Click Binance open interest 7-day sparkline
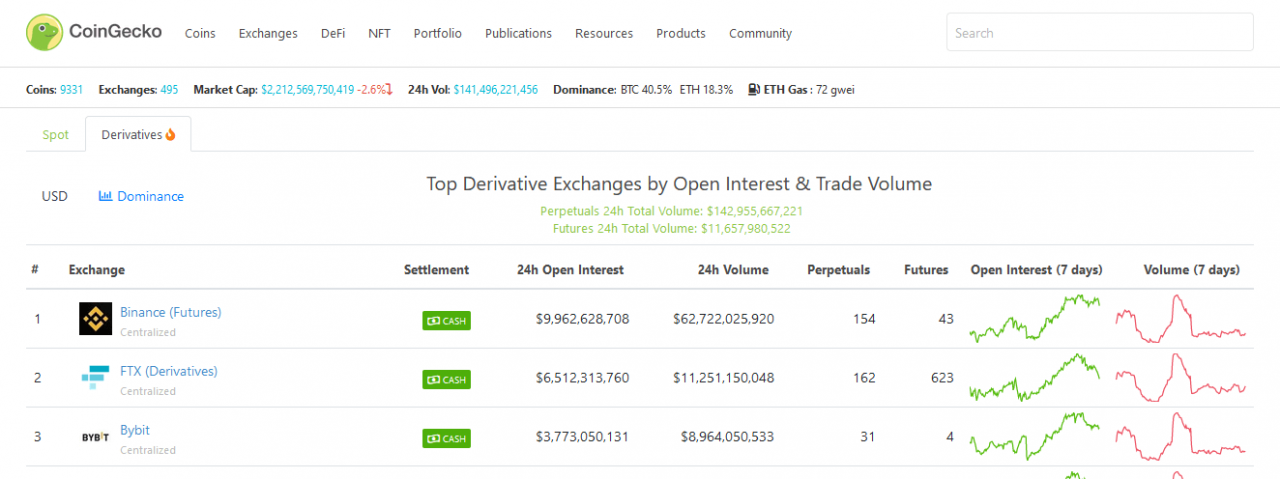1280x479 pixels. pyautogui.click(x=1035, y=318)
